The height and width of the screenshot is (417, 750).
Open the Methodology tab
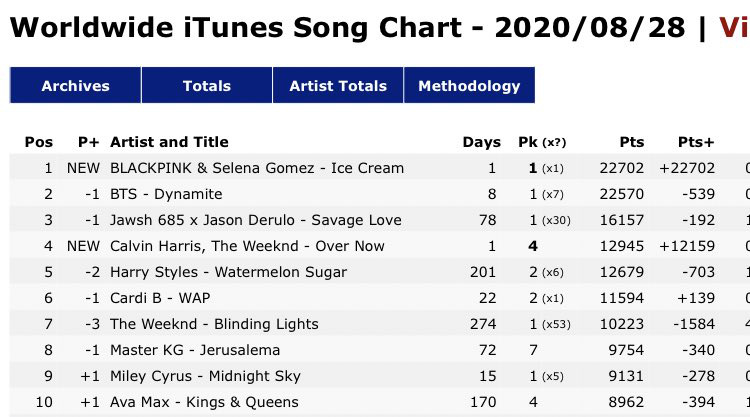[x=469, y=85]
